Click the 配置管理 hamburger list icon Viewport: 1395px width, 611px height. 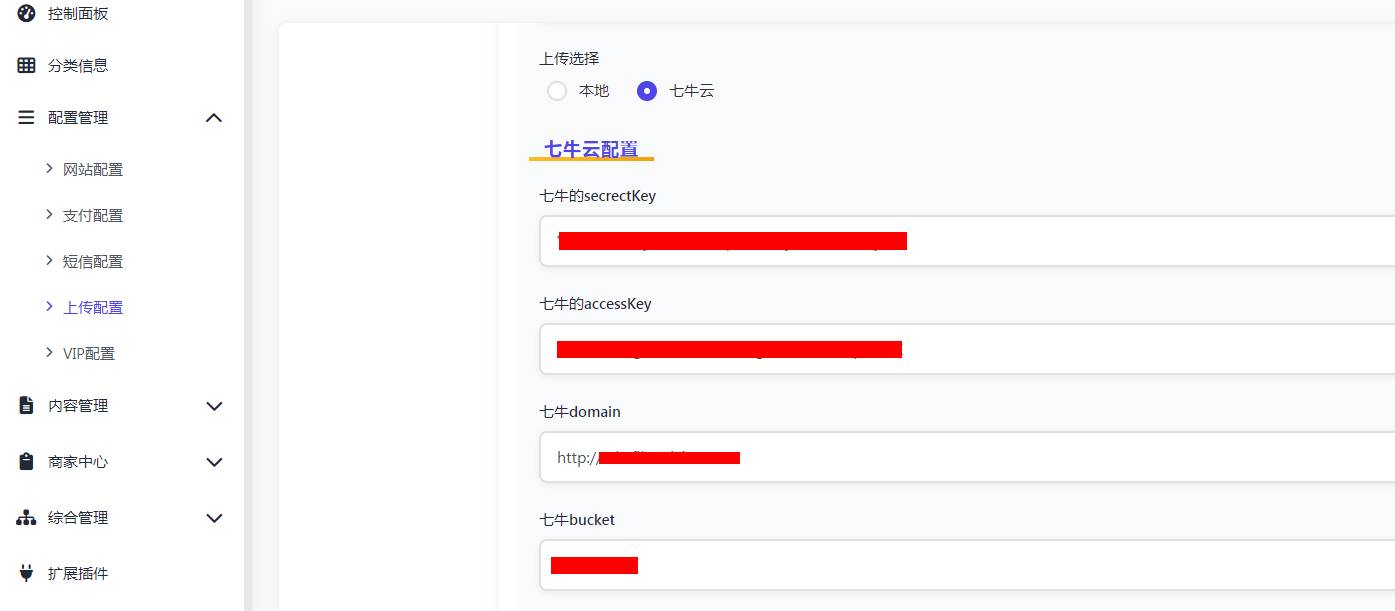point(26,117)
